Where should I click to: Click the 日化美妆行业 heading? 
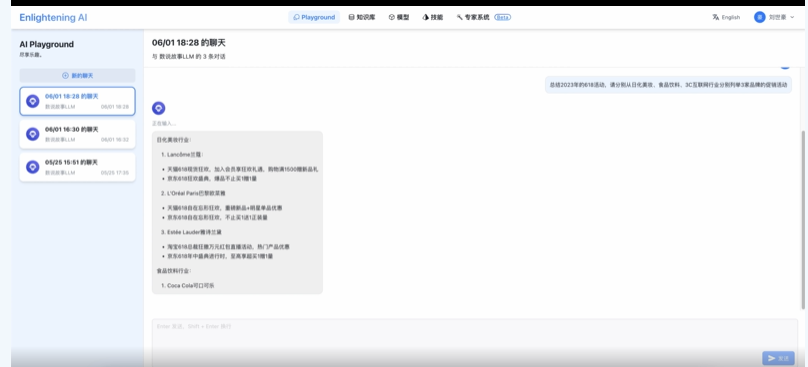[174, 140]
